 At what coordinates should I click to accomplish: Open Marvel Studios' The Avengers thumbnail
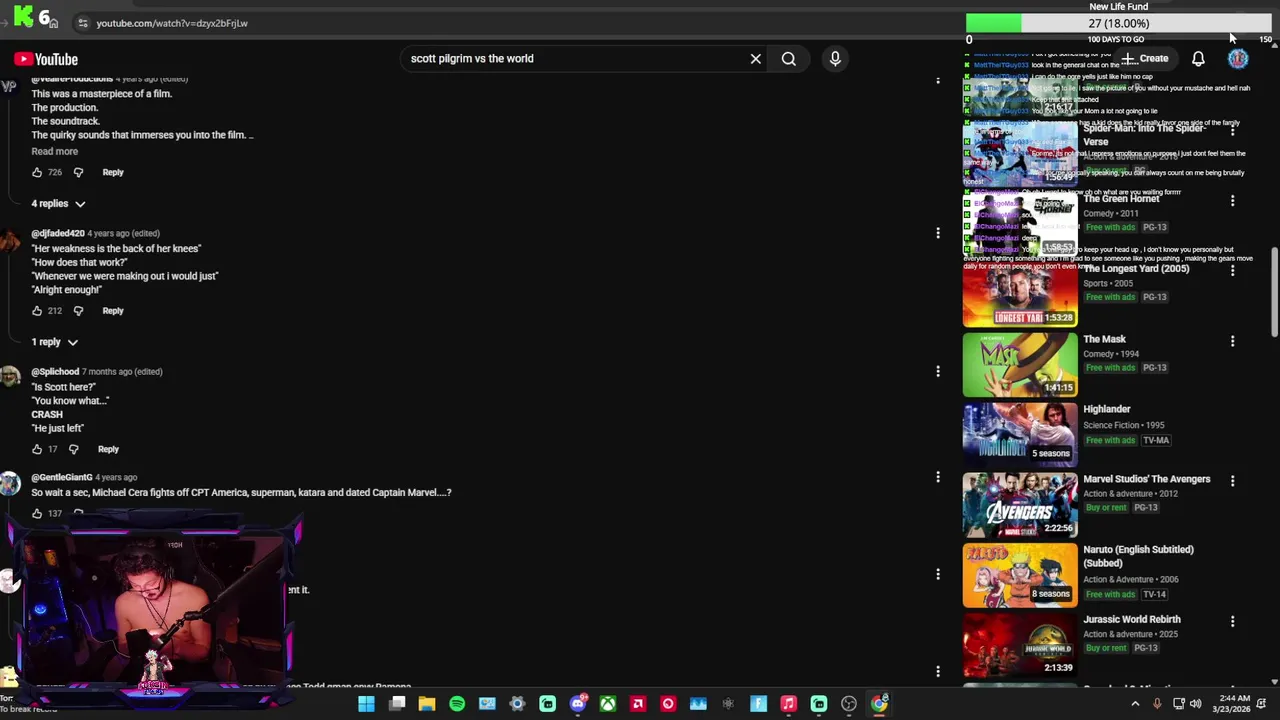pyautogui.click(x=1020, y=505)
